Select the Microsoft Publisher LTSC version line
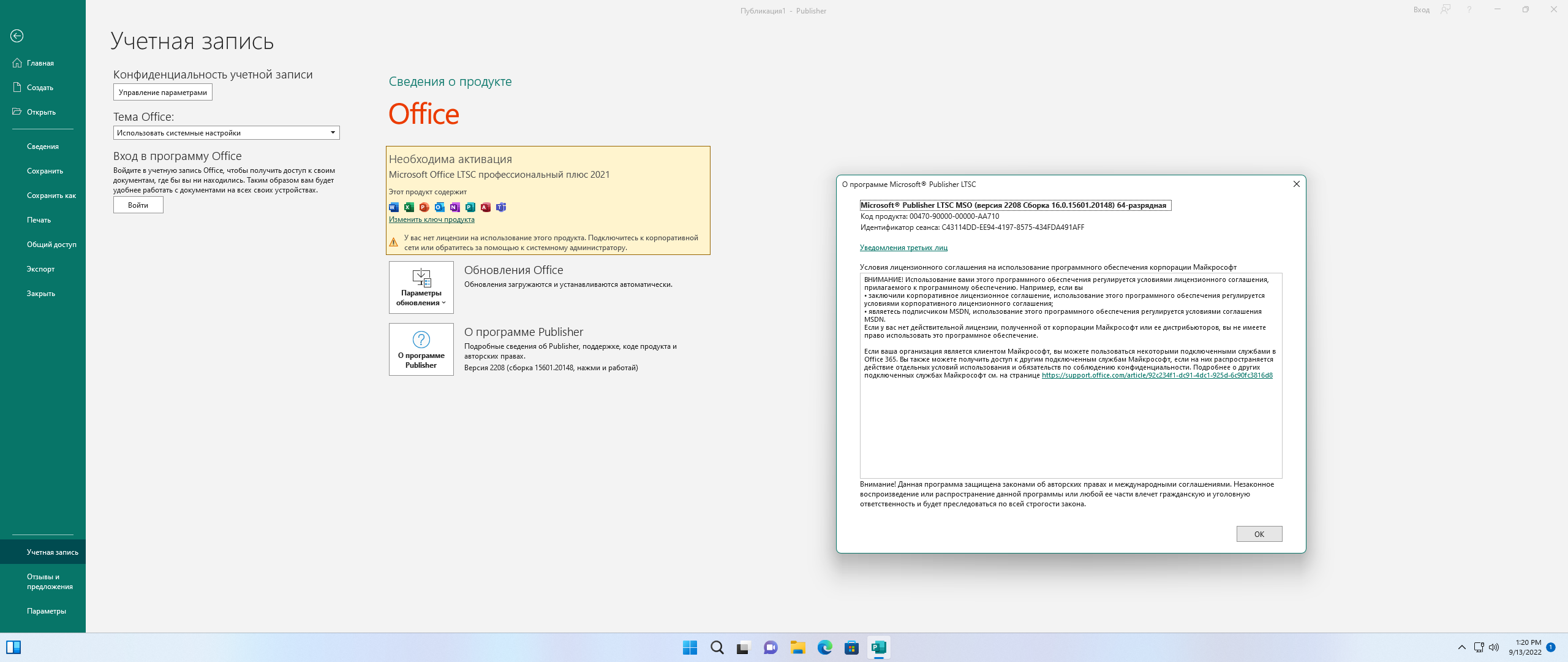The width and height of the screenshot is (1568, 662). (x=1016, y=205)
